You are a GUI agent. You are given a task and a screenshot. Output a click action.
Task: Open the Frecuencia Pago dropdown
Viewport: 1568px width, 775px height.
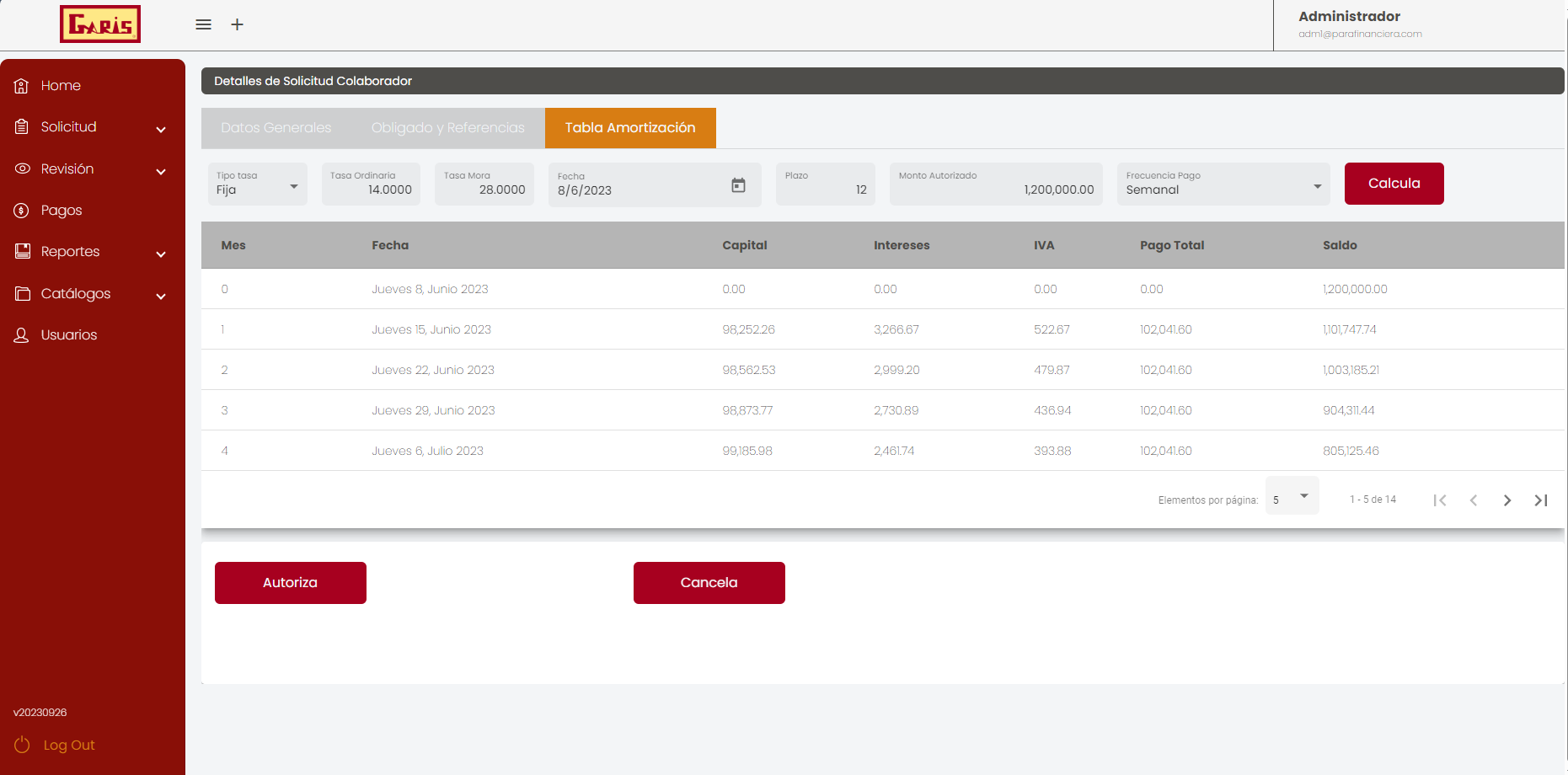pos(1223,185)
